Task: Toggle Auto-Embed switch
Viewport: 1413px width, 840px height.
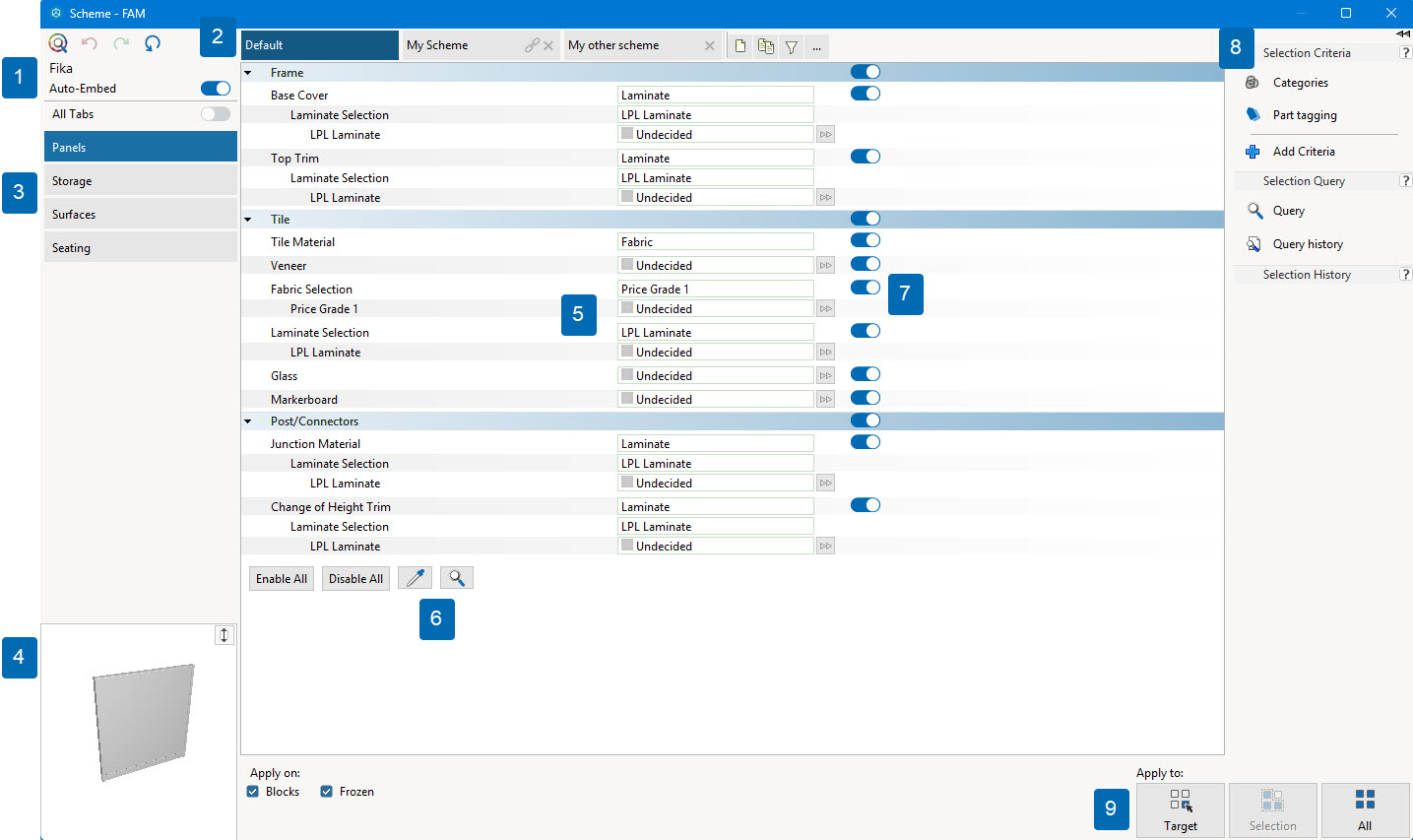Action: pyautogui.click(x=216, y=89)
